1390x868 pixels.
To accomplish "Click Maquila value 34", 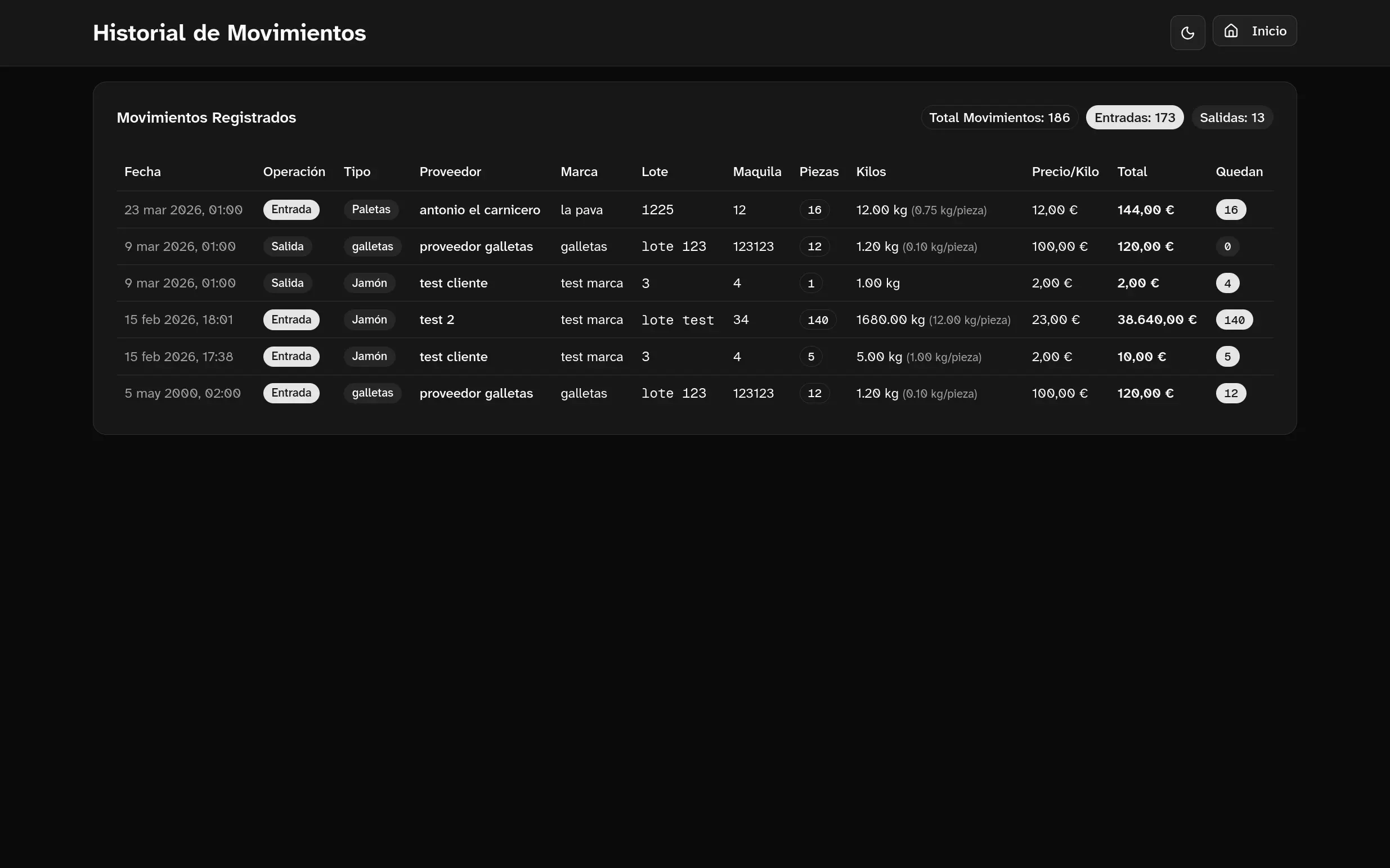I will (740, 320).
